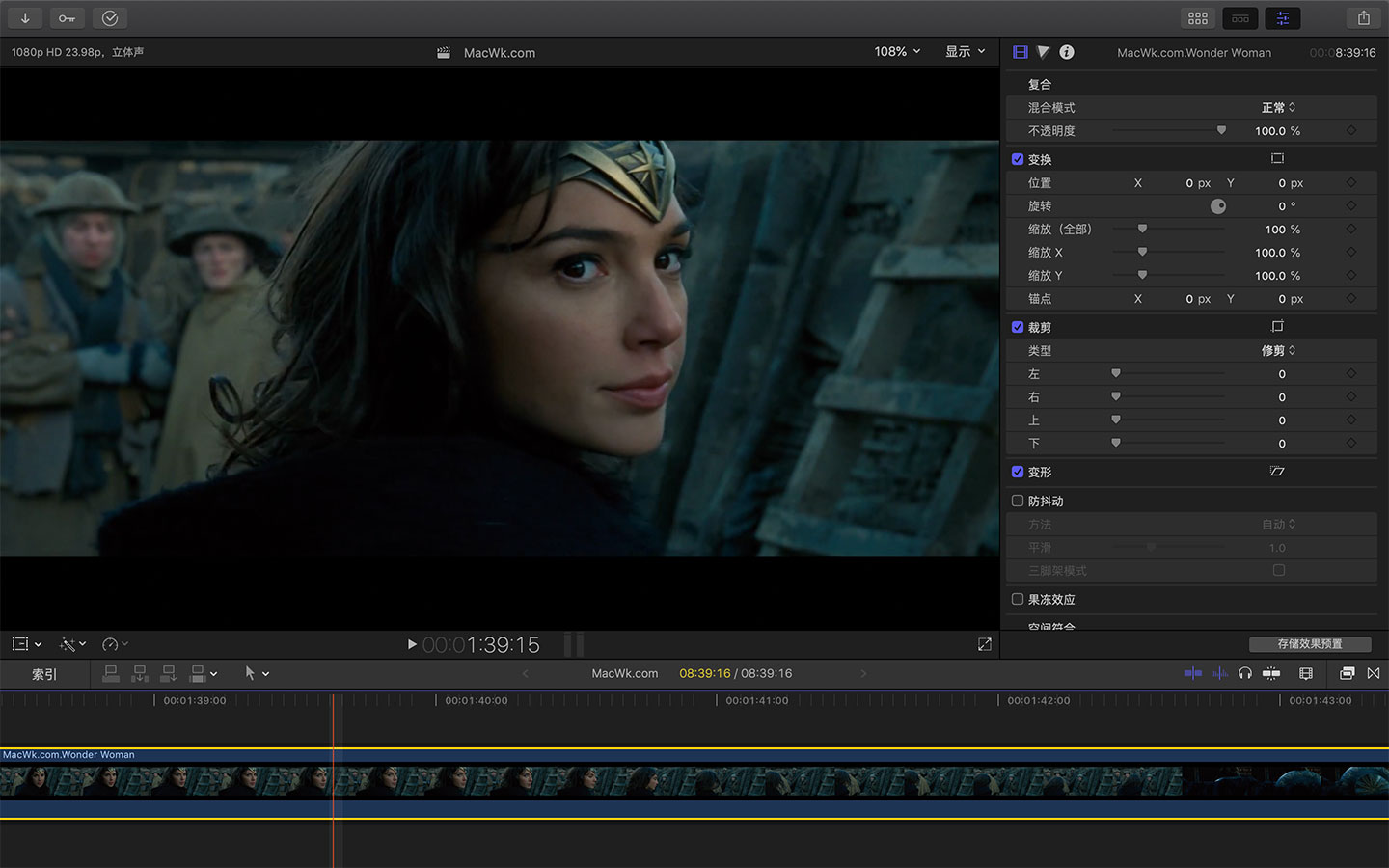
Task: Open the View (显示) dropdown
Action: pos(966,51)
